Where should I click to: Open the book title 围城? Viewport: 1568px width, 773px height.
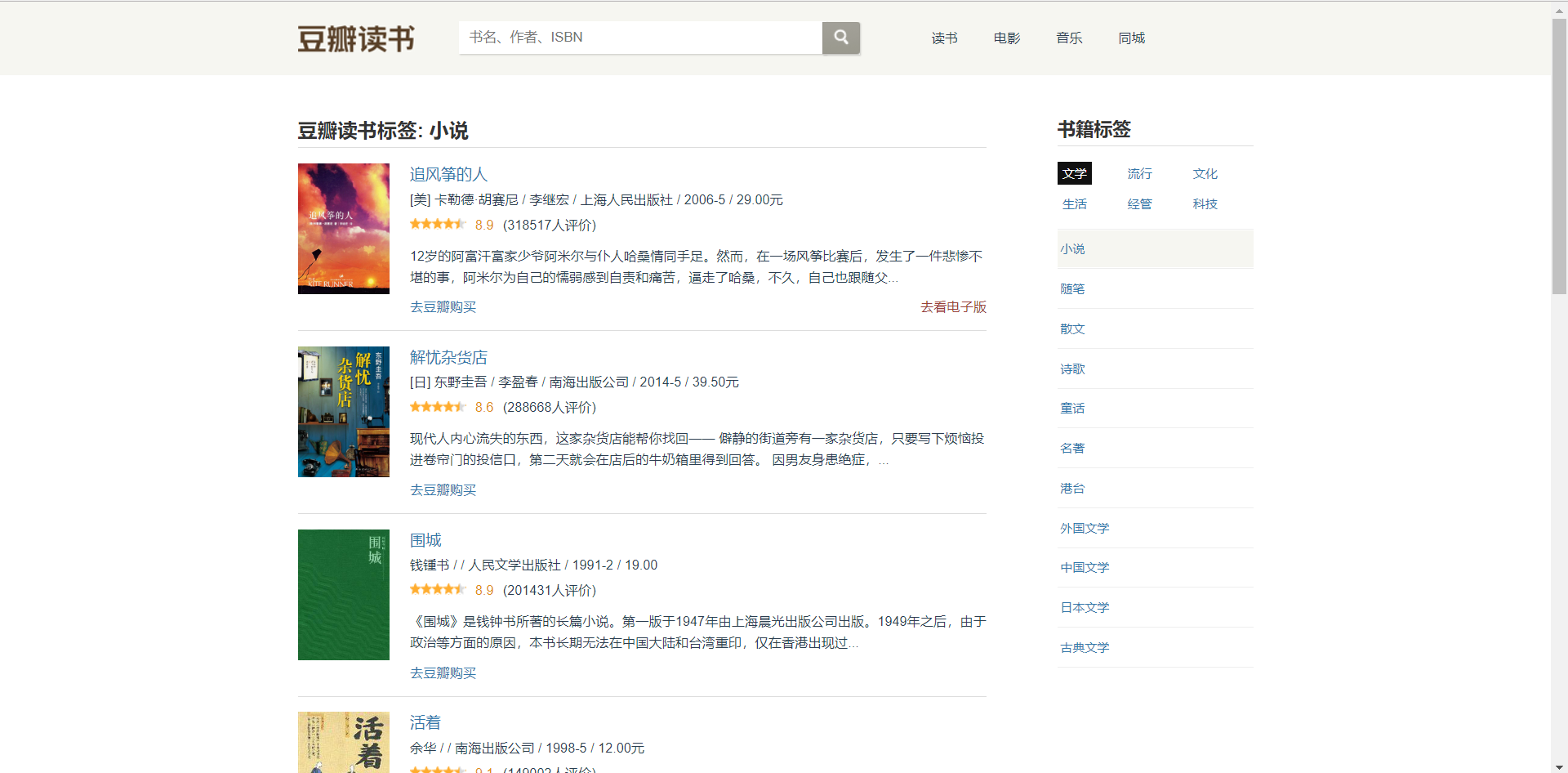425,540
